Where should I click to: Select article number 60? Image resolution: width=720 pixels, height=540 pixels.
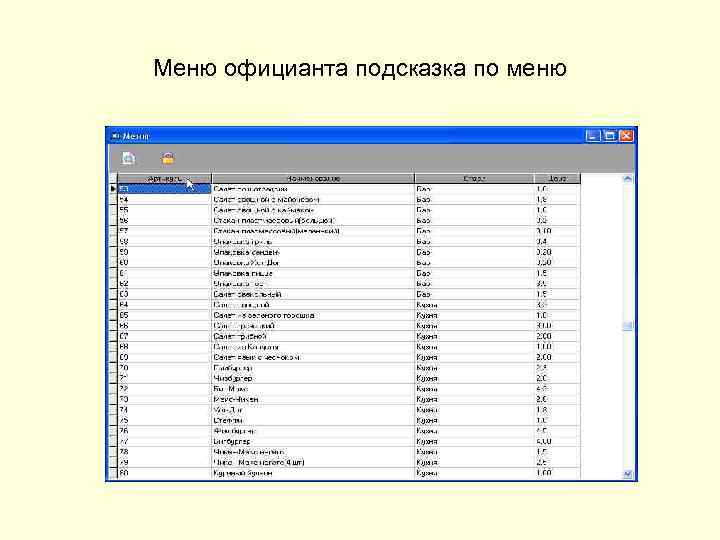pyautogui.click(x=164, y=263)
